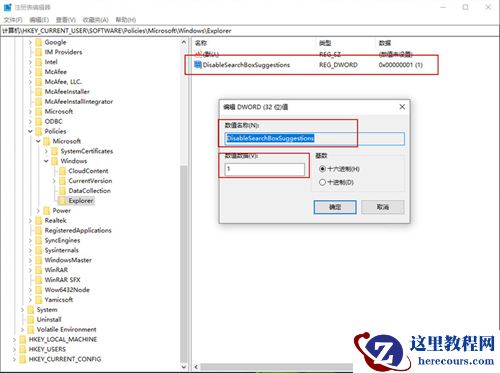Image resolution: width=500 pixels, height=373 pixels.
Task: Collapse the Policies key
Action: point(30,131)
